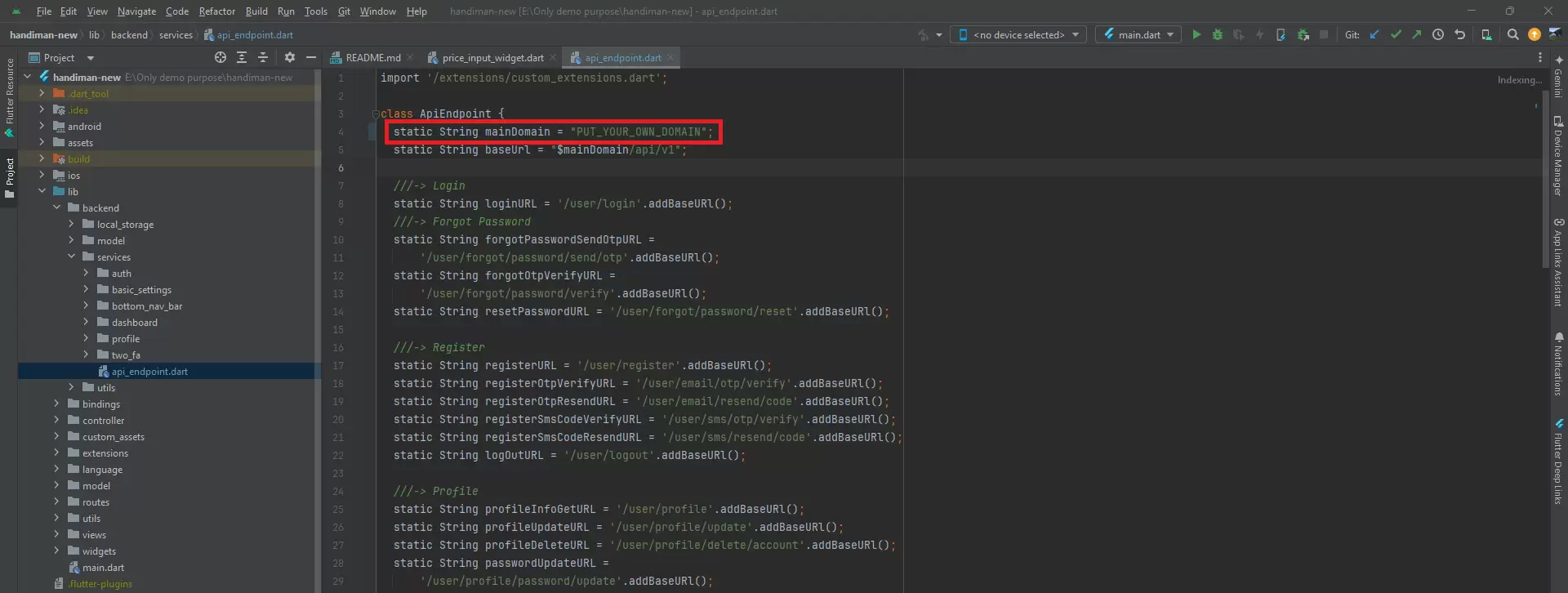1568x593 pixels.
Task: Select the .flutter-plugins file
Action: (x=100, y=583)
